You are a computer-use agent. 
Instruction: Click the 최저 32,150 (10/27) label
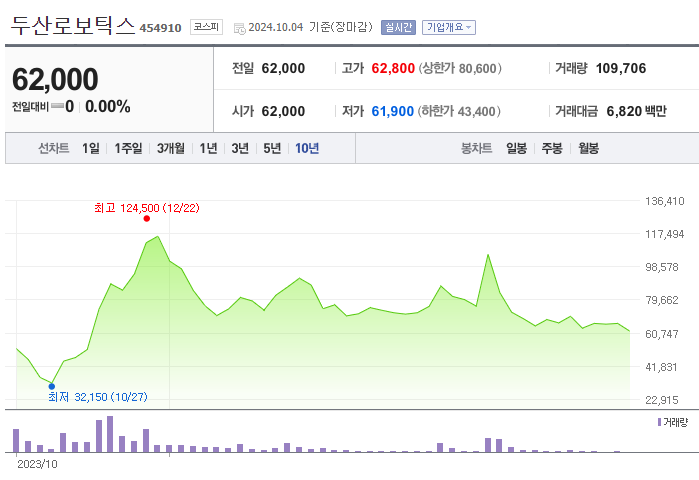pos(98,397)
